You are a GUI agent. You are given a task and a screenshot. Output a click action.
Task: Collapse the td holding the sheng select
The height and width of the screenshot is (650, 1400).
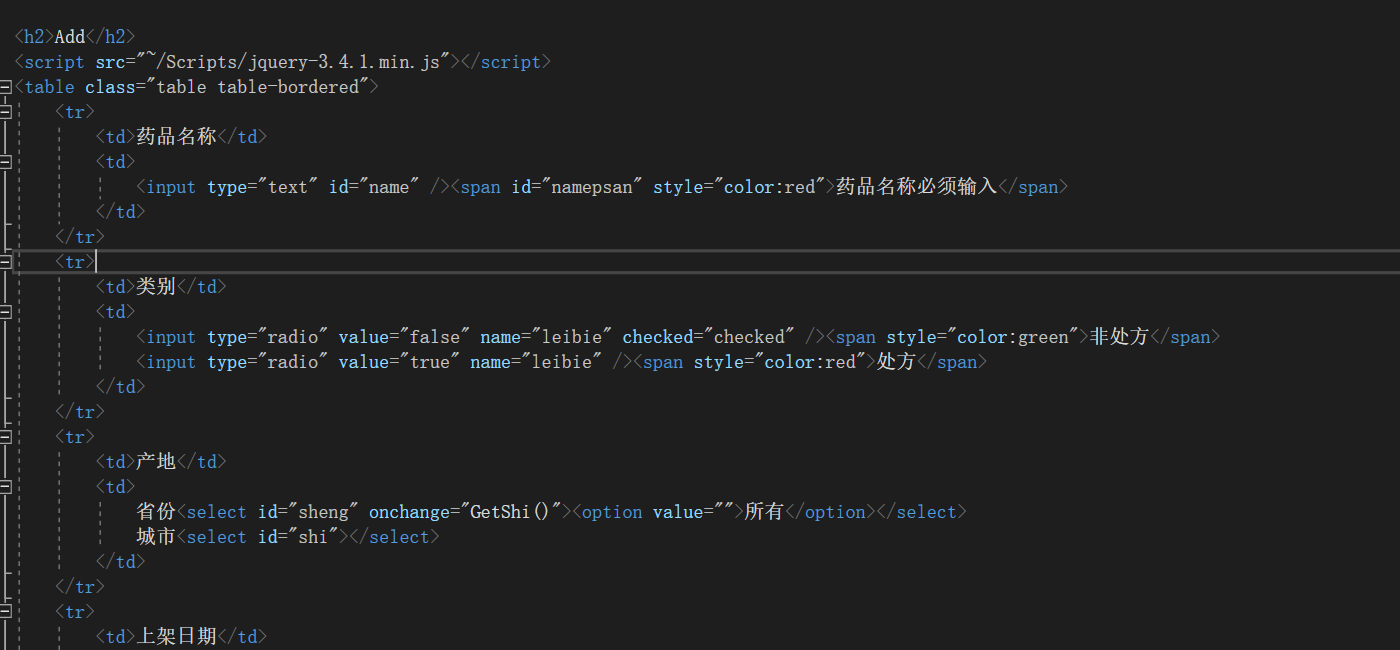coord(6,487)
